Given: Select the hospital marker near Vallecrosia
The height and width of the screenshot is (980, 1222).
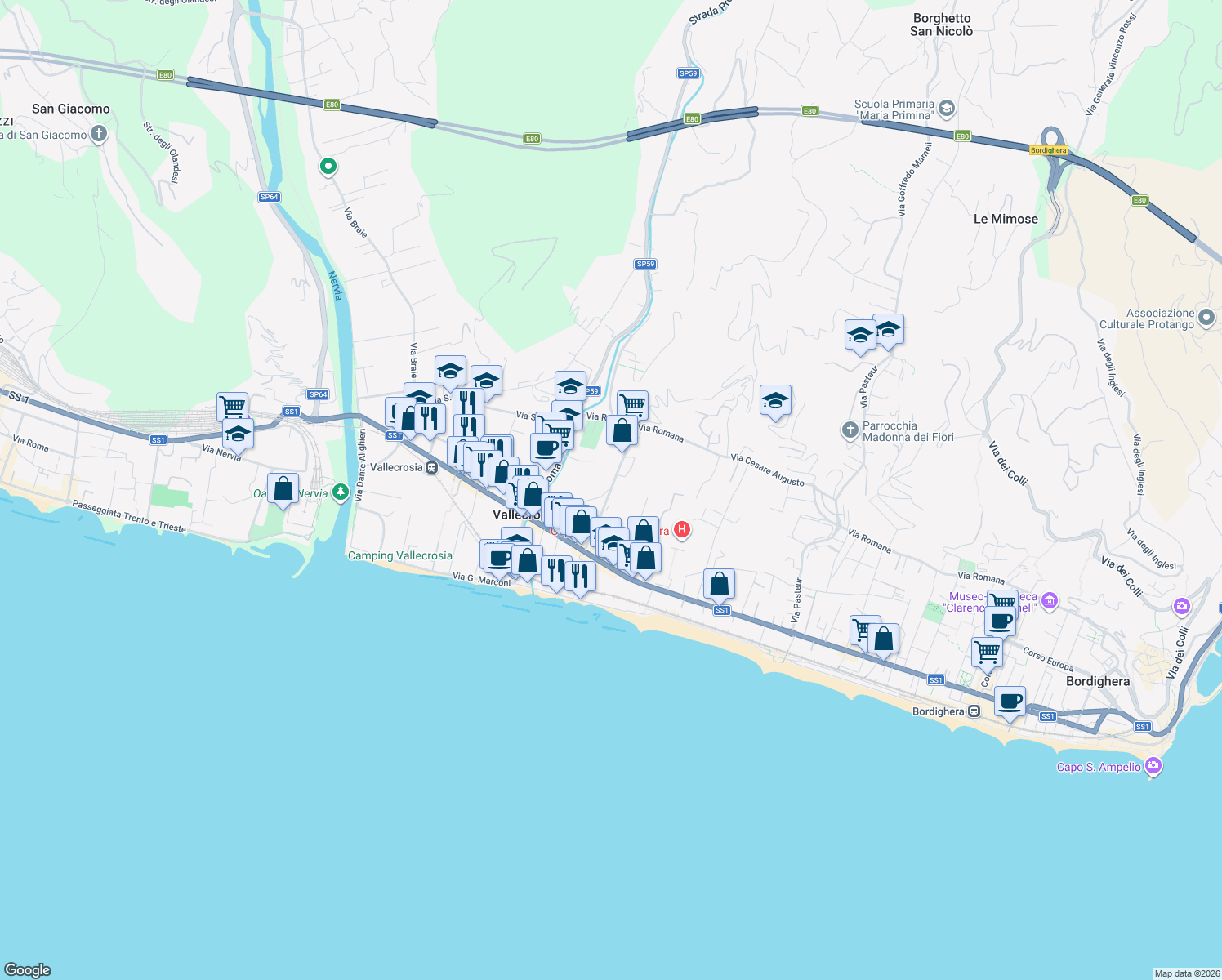Looking at the screenshot, I should tap(682, 531).
